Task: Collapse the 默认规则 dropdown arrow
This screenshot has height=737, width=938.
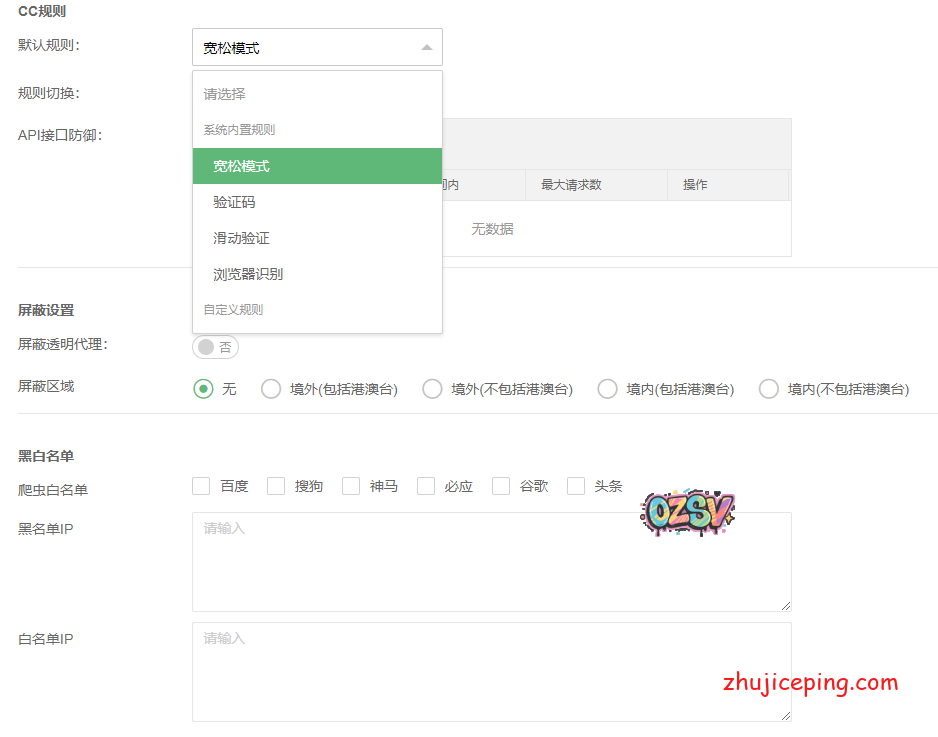Action: 427,47
